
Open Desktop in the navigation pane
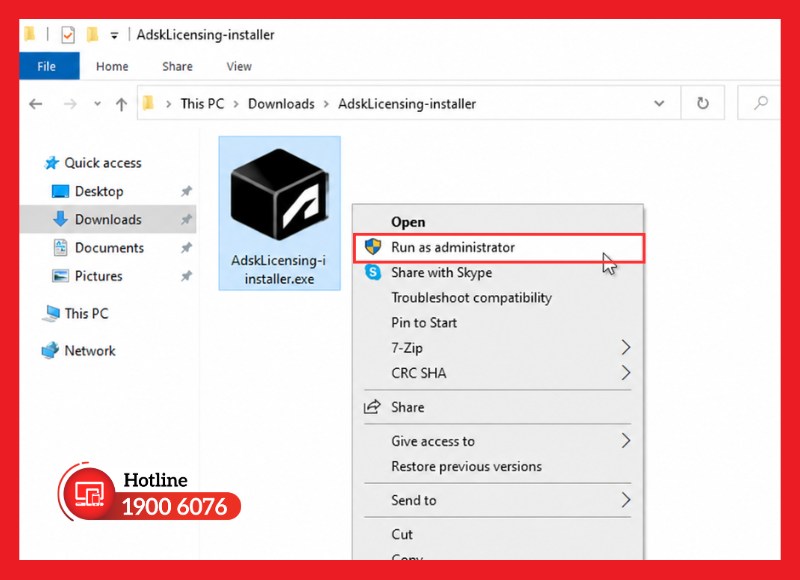pyautogui.click(x=98, y=191)
